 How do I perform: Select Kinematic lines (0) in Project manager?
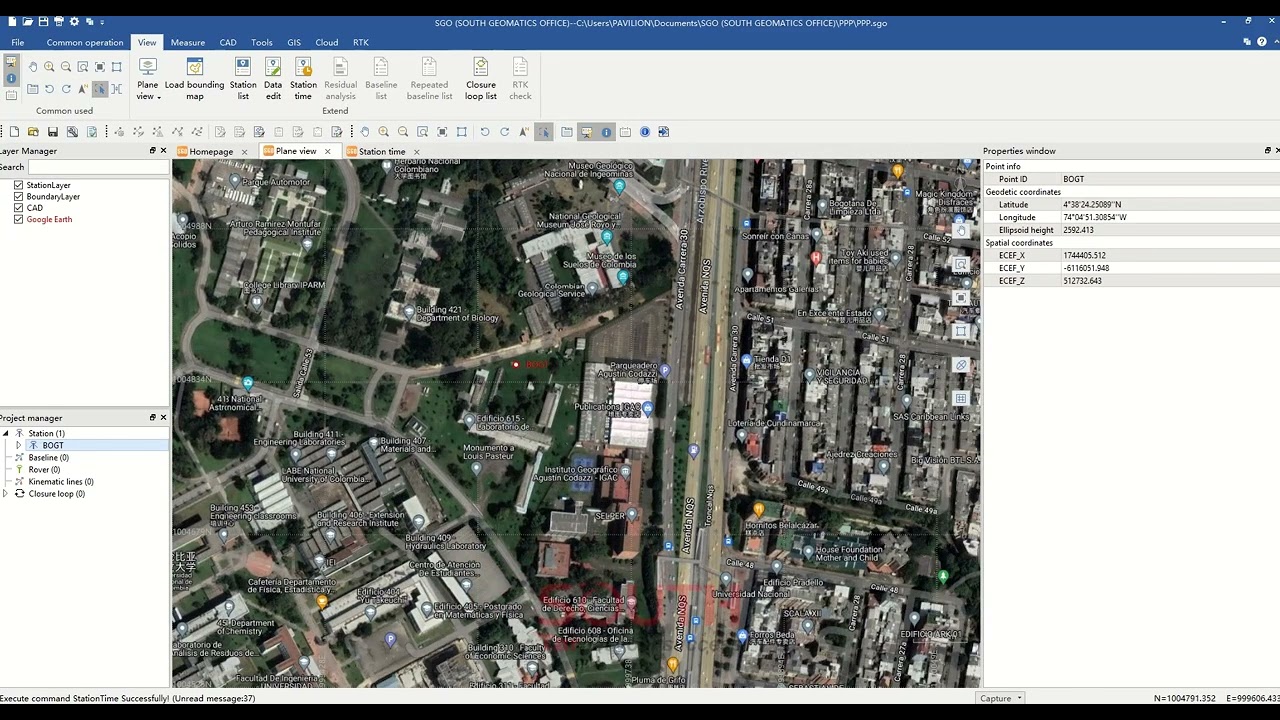click(x=61, y=481)
